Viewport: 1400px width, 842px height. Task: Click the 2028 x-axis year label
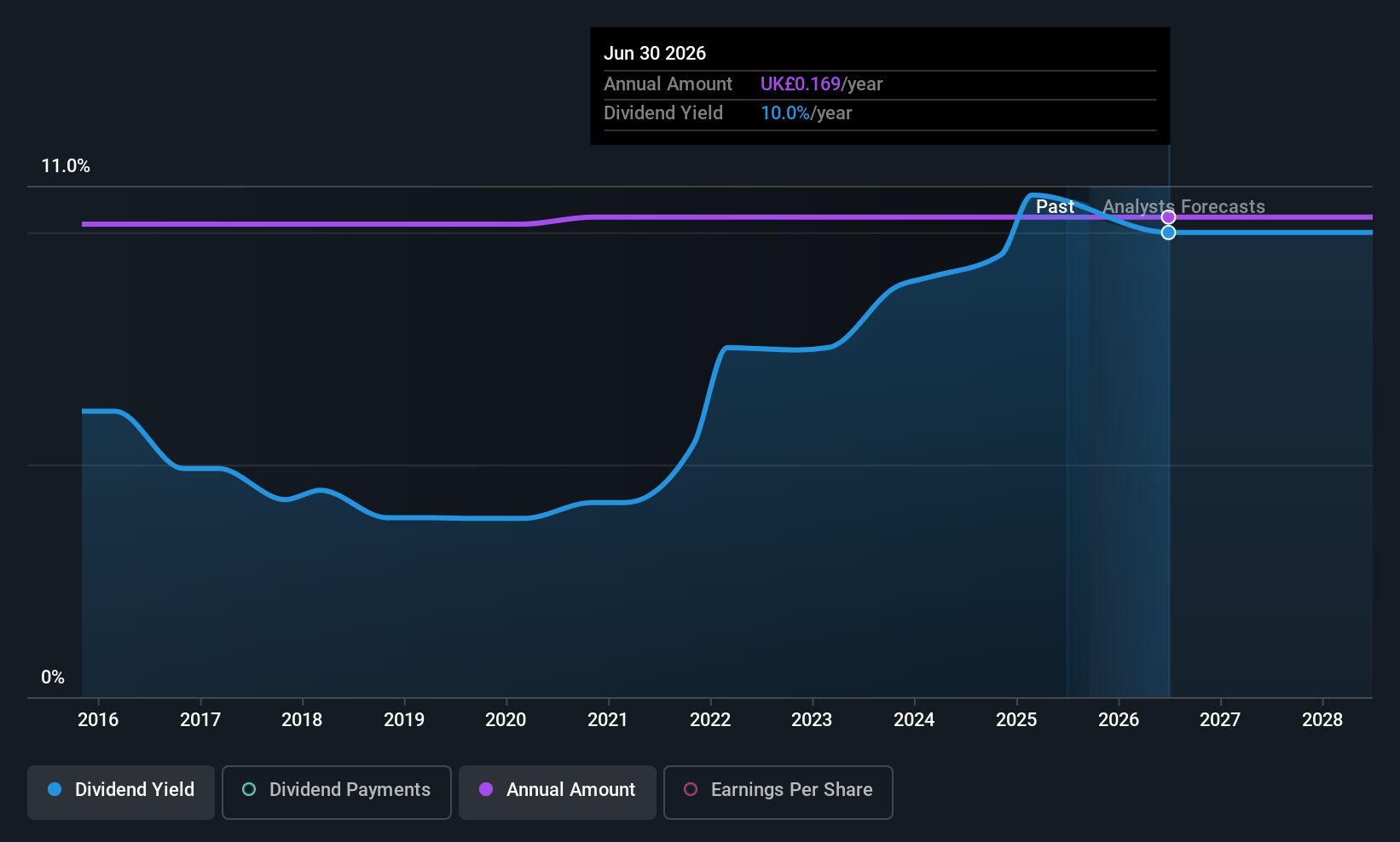[x=1322, y=720]
